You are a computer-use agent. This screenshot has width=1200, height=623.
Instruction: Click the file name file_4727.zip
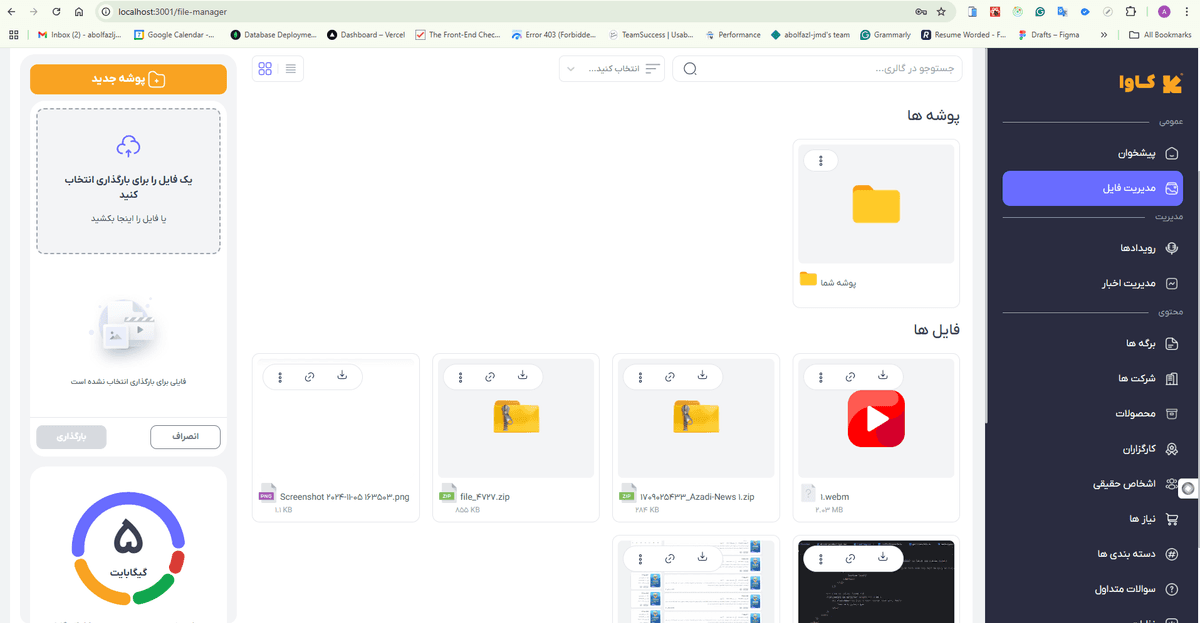(x=485, y=496)
